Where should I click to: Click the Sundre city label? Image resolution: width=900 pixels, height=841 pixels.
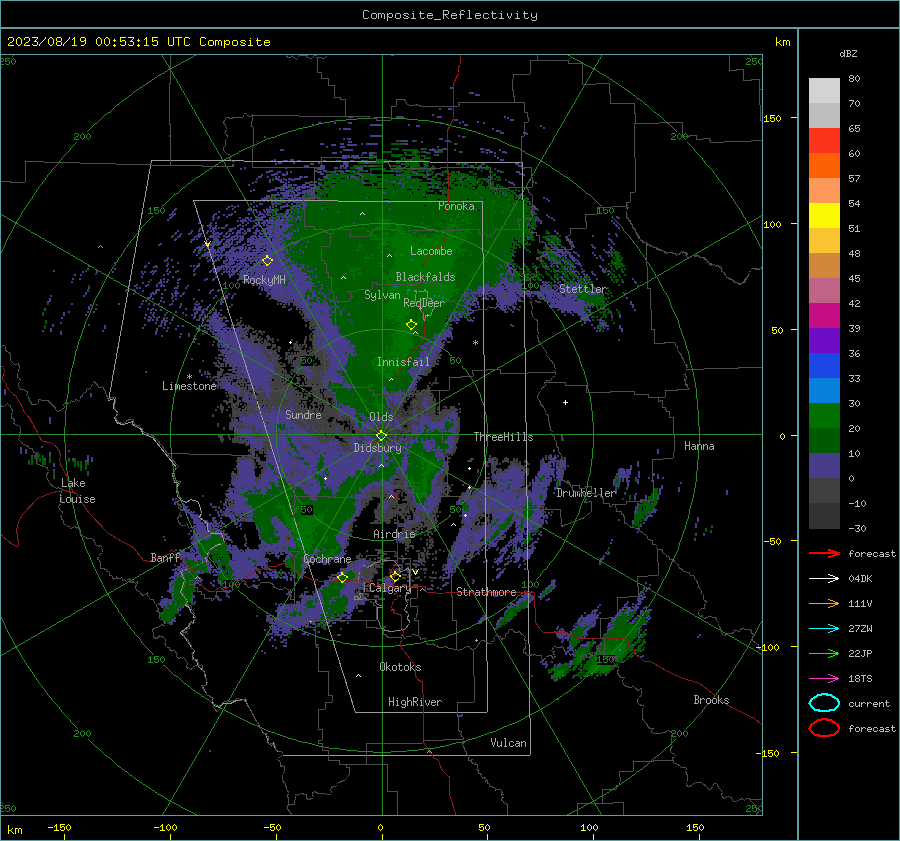pos(303,414)
